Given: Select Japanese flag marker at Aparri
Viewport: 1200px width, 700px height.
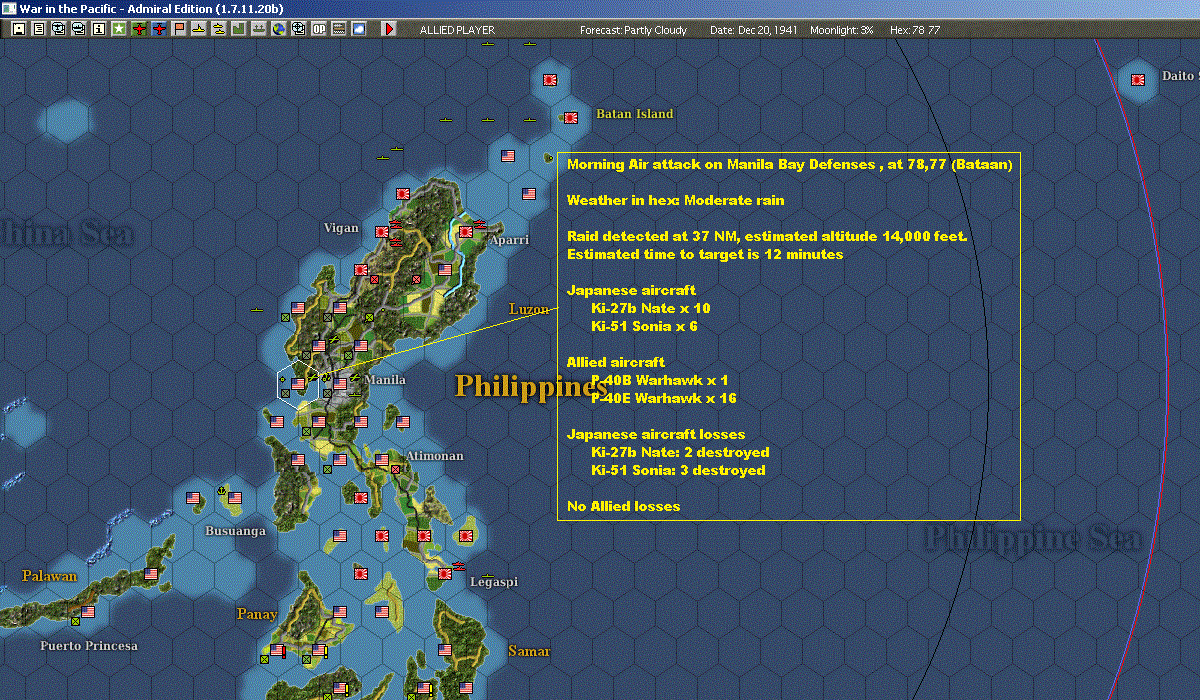Looking at the screenshot, I should (x=465, y=232).
